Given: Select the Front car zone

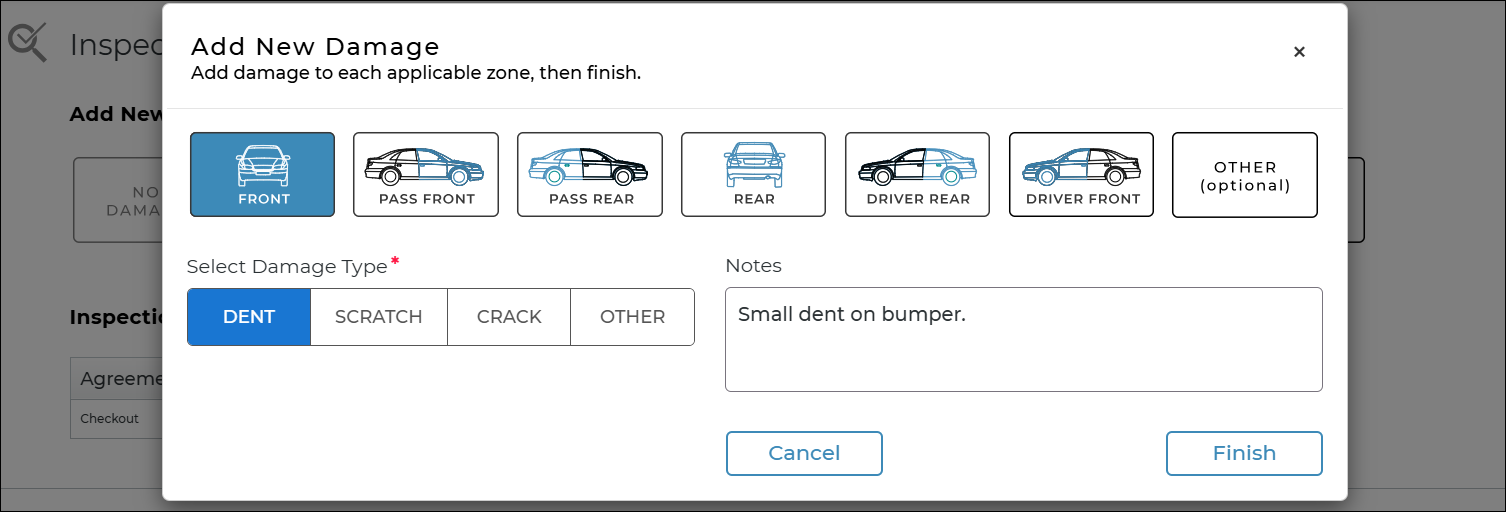Looking at the screenshot, I should tap(262, 175).
